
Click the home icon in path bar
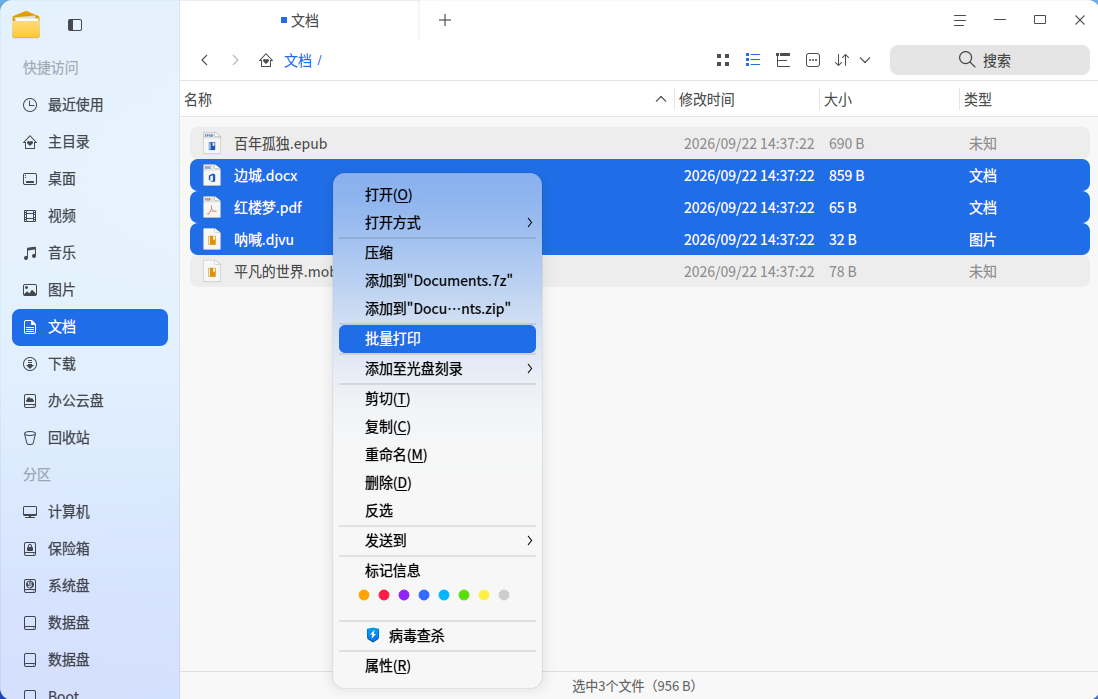coord(265,60)
